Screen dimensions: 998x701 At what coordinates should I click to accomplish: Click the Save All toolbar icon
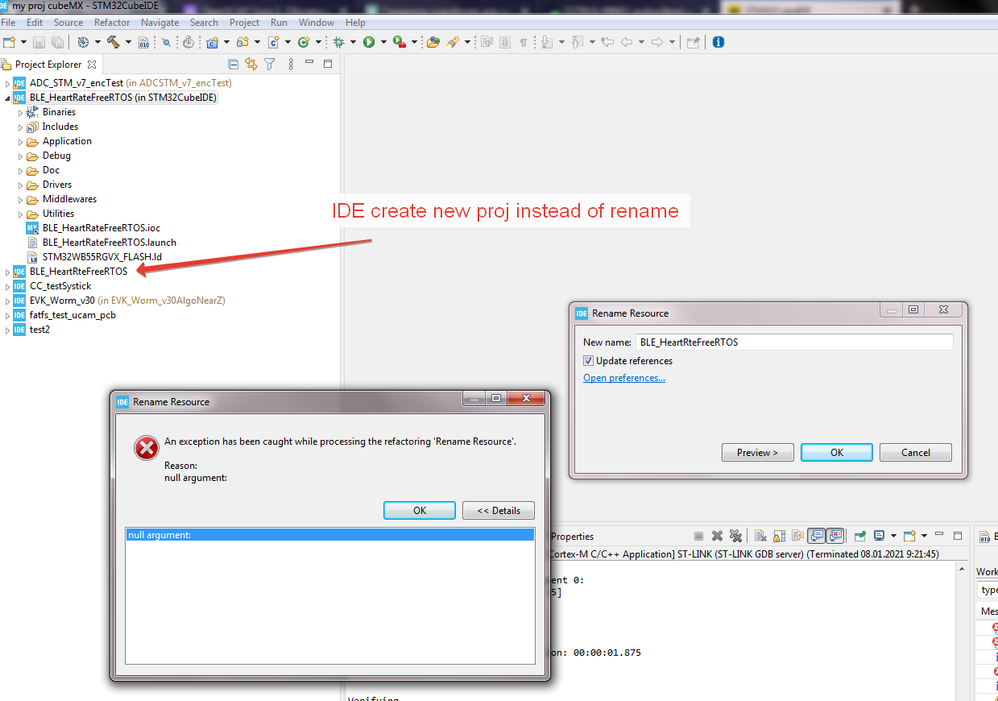[x=57, y=42]
